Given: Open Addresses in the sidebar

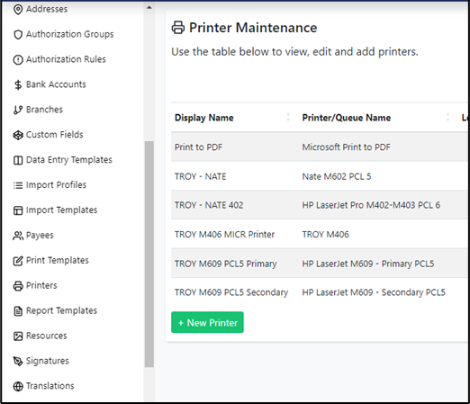Looking at the screenshot, I should coord(47,9).
